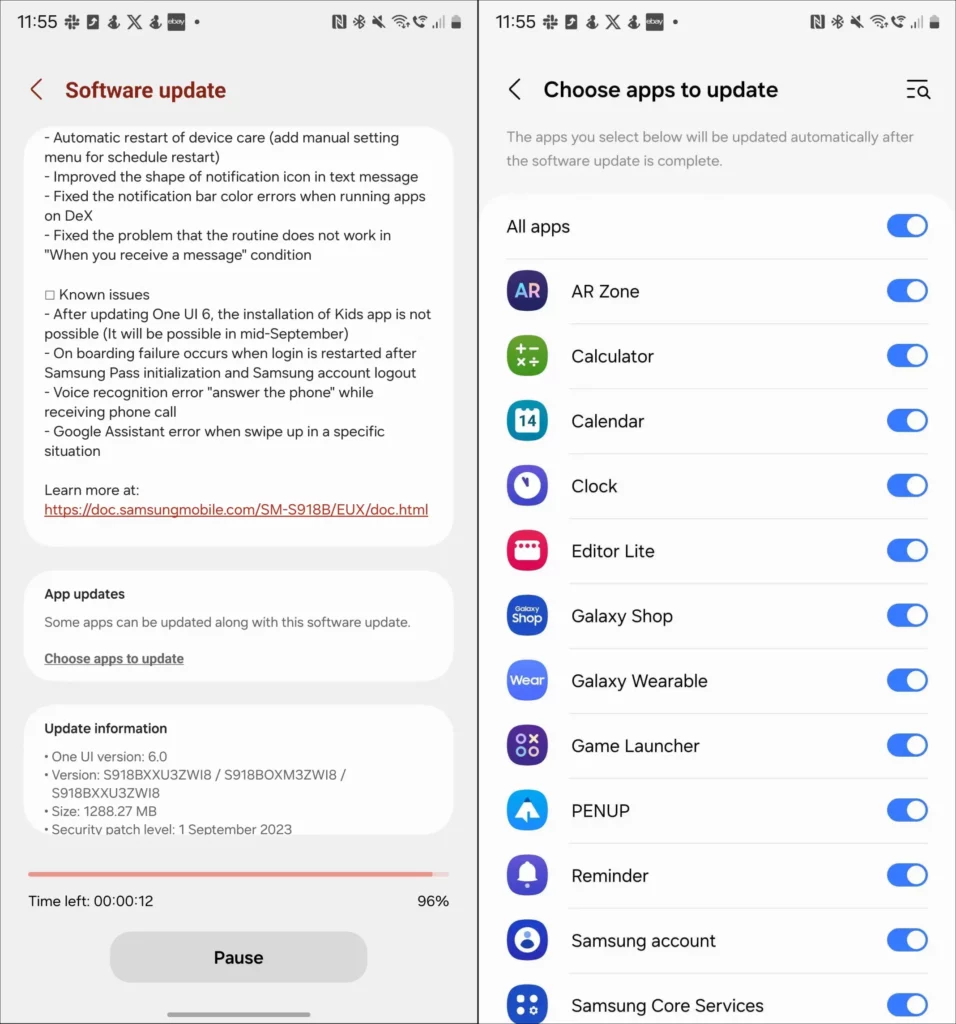The height and width of the screenshot is (1024, 956).
Task: Tap the Clock app icon
Action: [527, 485]
